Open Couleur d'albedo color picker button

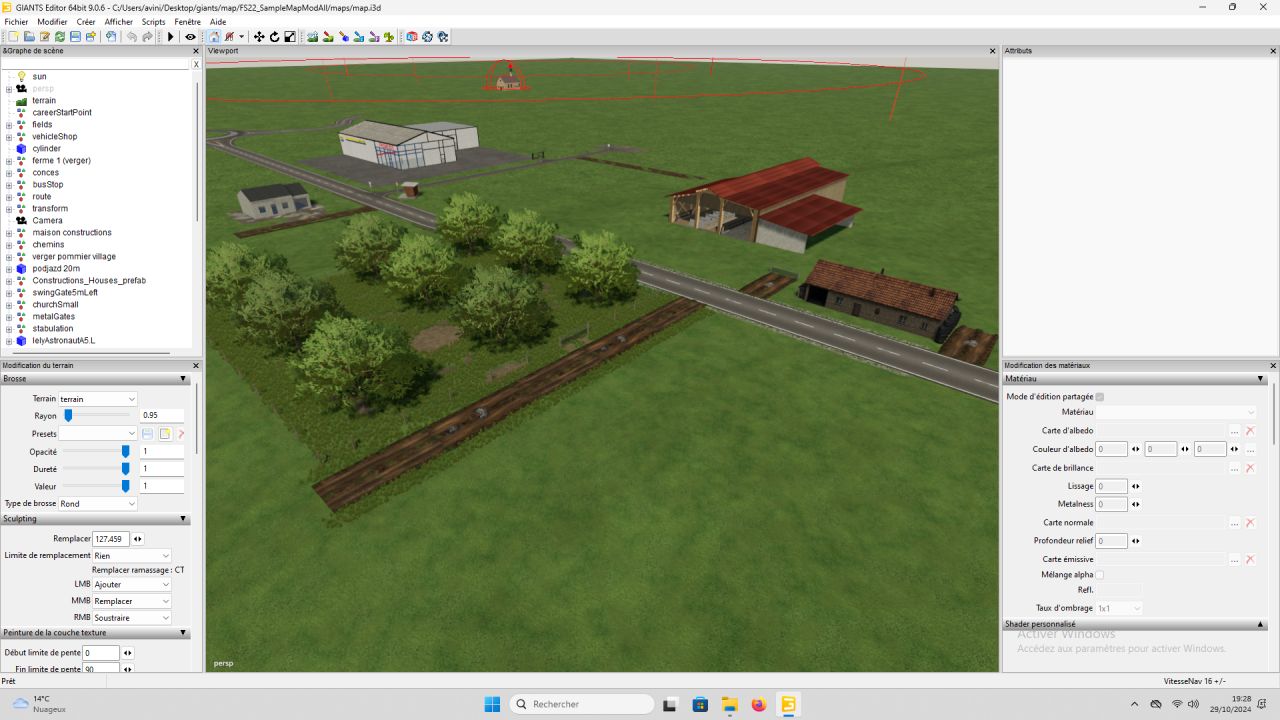(x=1250, y=449)
